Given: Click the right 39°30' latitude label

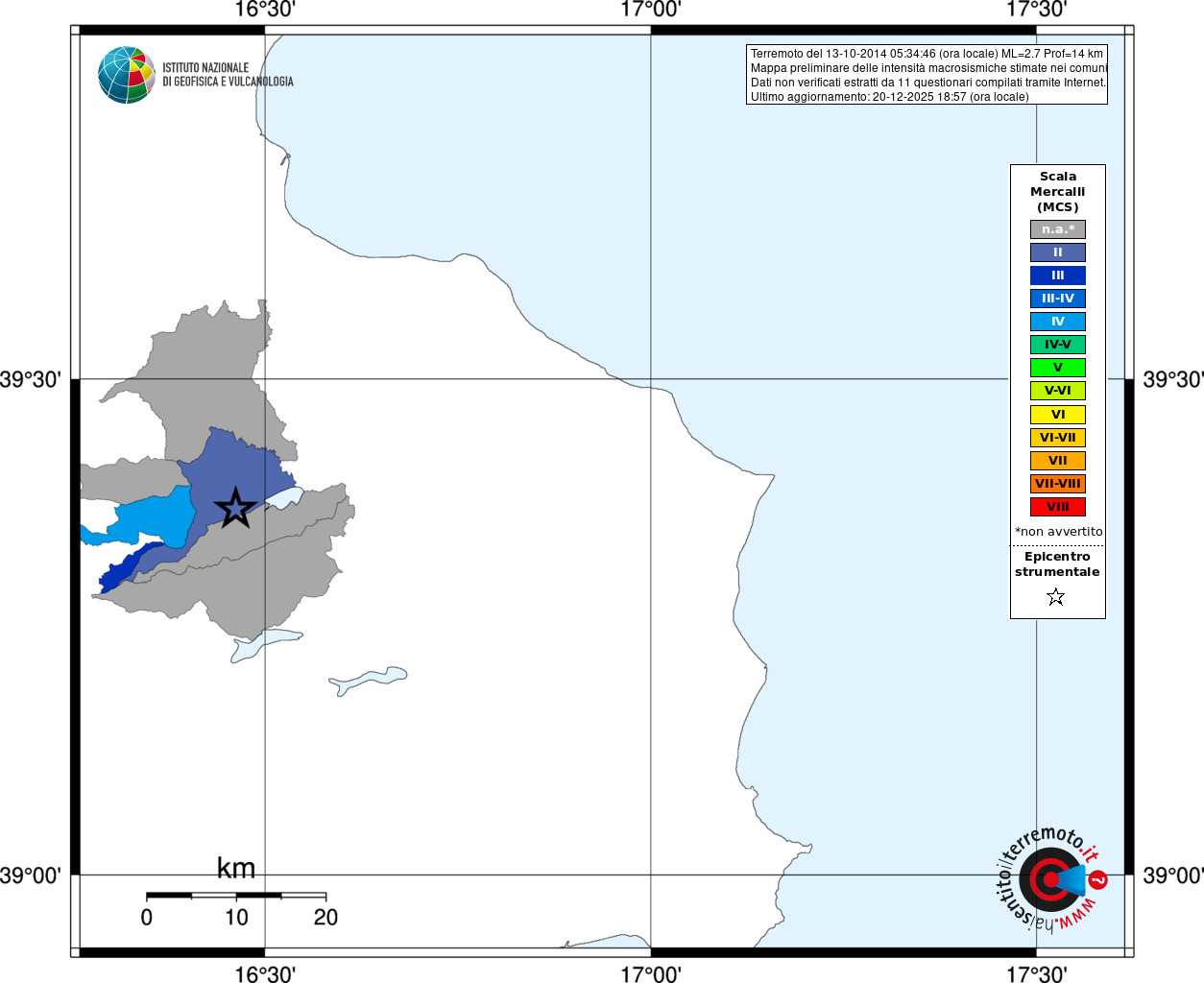Looking at the screenshot, I should [x=1172, y=379].
